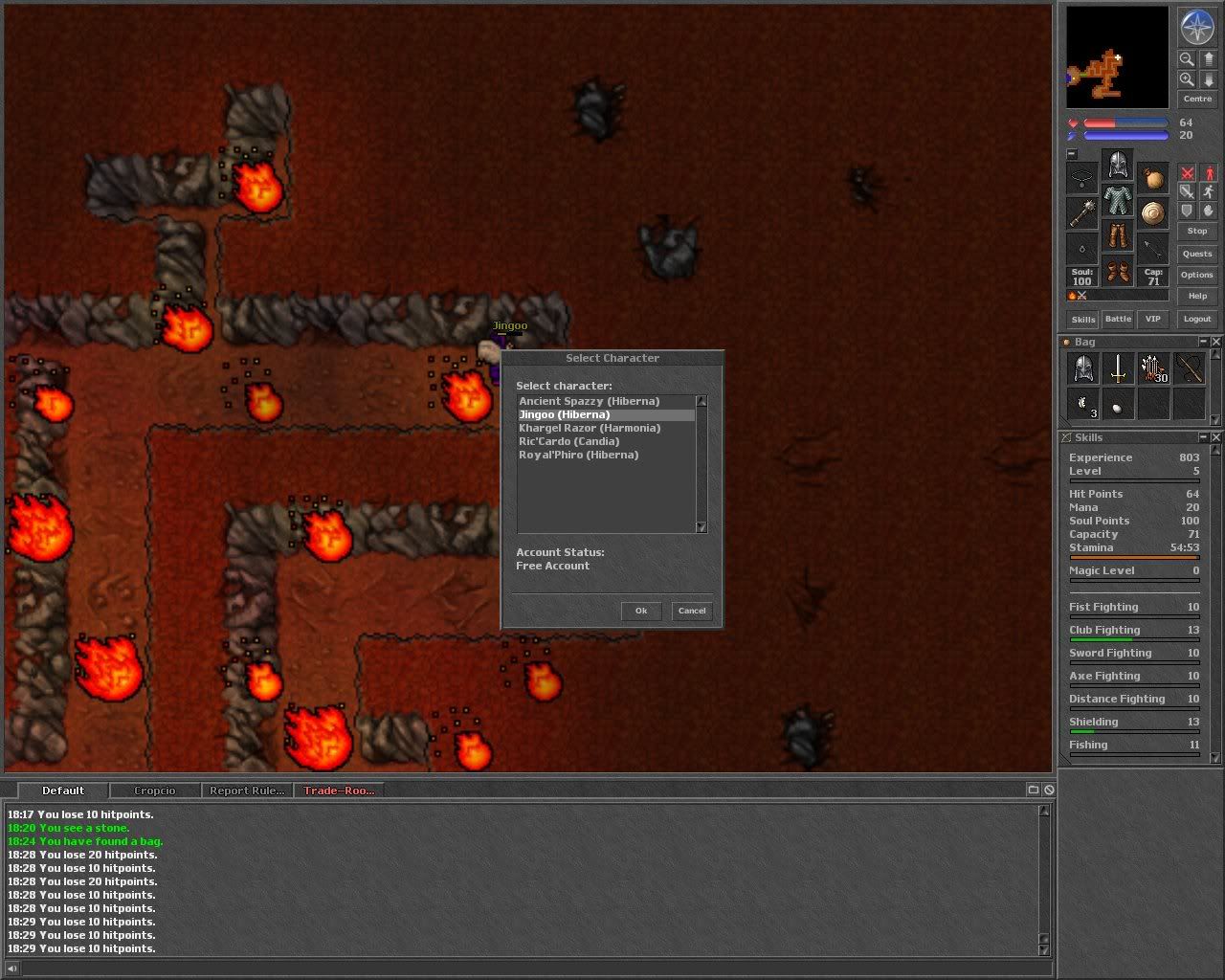This screenshot has height=980, width=1225.
Task: Click the Stop button
Action: coord(1197,232)
